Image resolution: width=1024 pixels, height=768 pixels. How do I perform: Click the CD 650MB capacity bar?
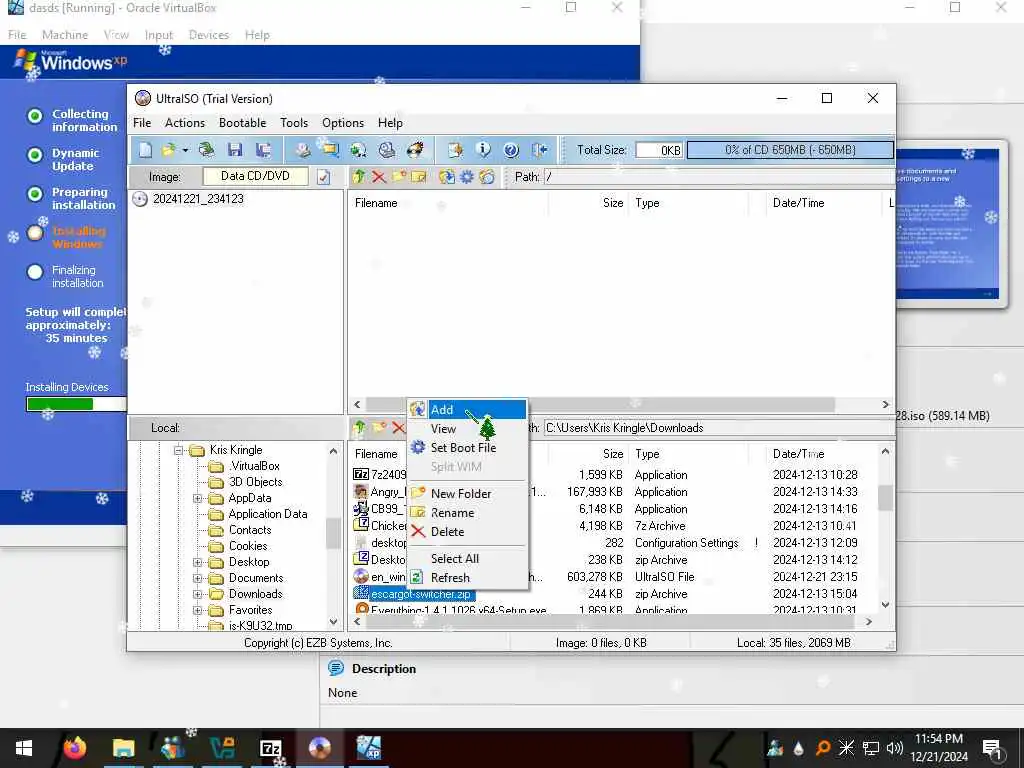790,150
